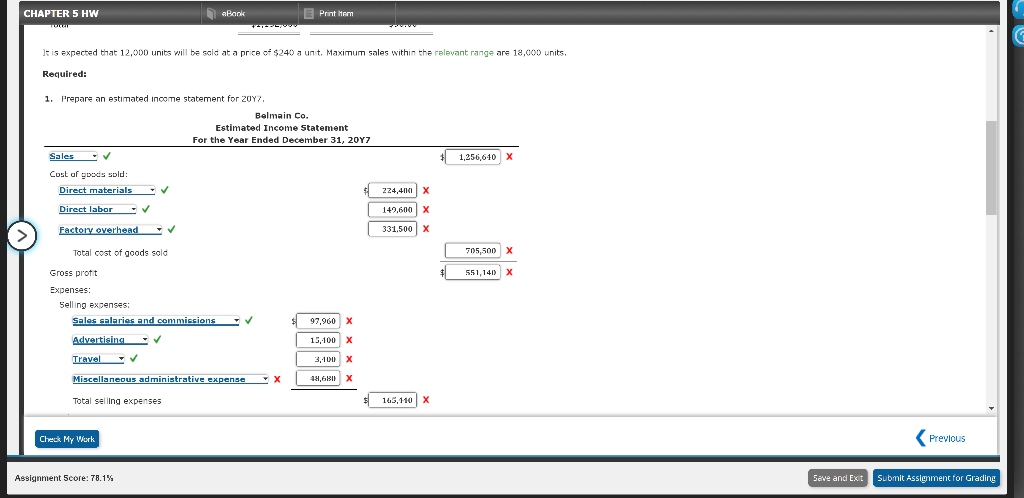Viewport: 1024px width, 498px height.
Task: Expand the side panel arrow button
Action: point(22,236)
